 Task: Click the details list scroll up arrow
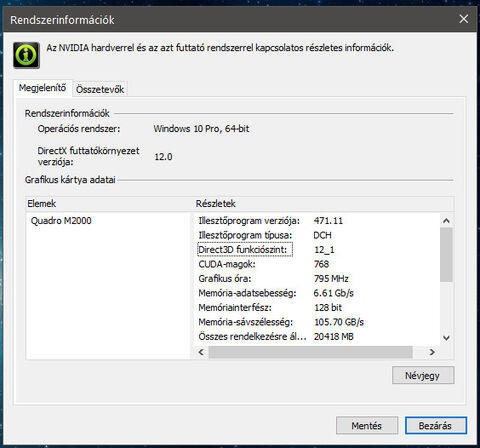click(x=446, y=221)
